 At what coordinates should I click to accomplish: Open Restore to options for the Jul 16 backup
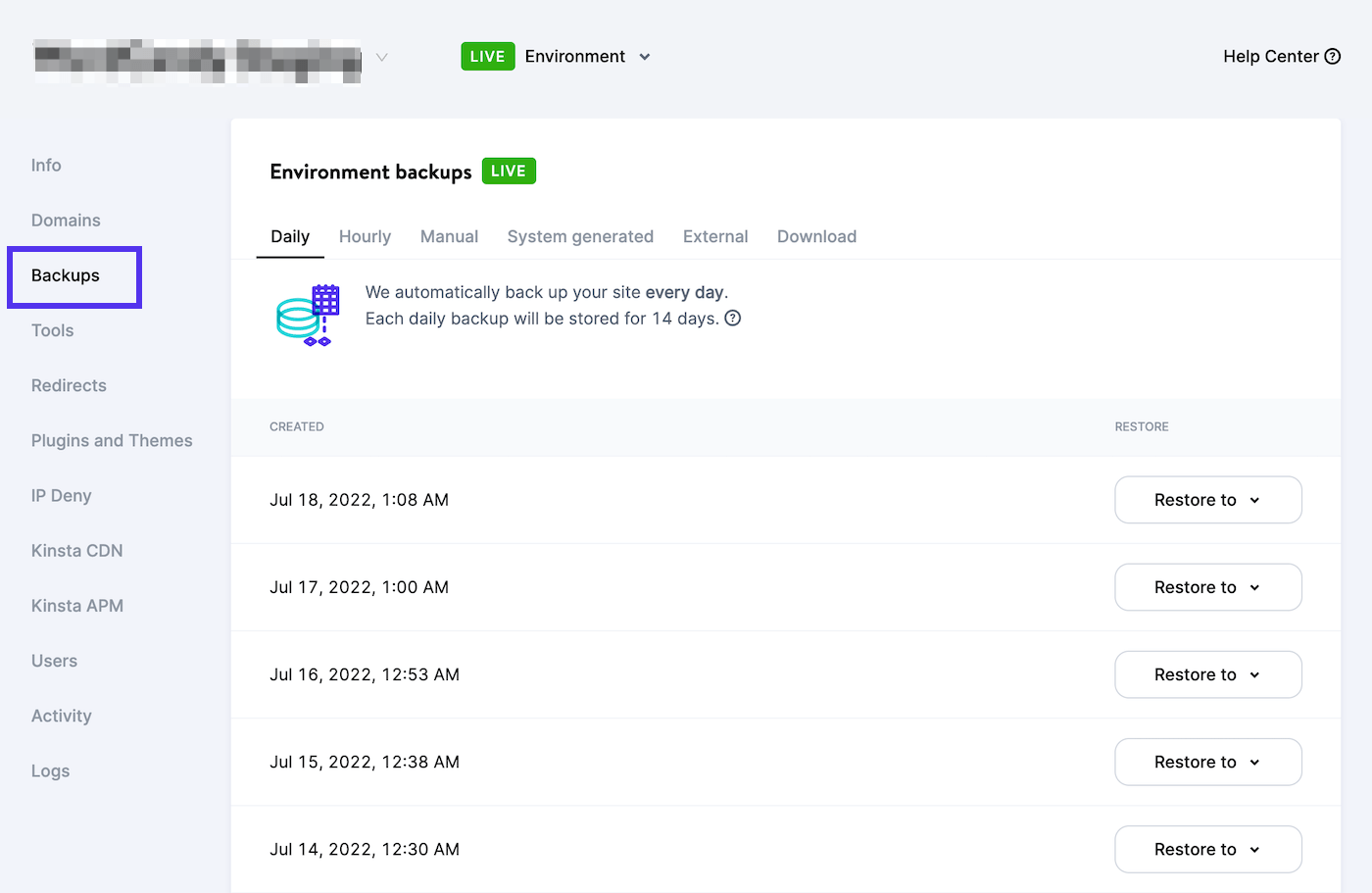(x=1207, y=673)
